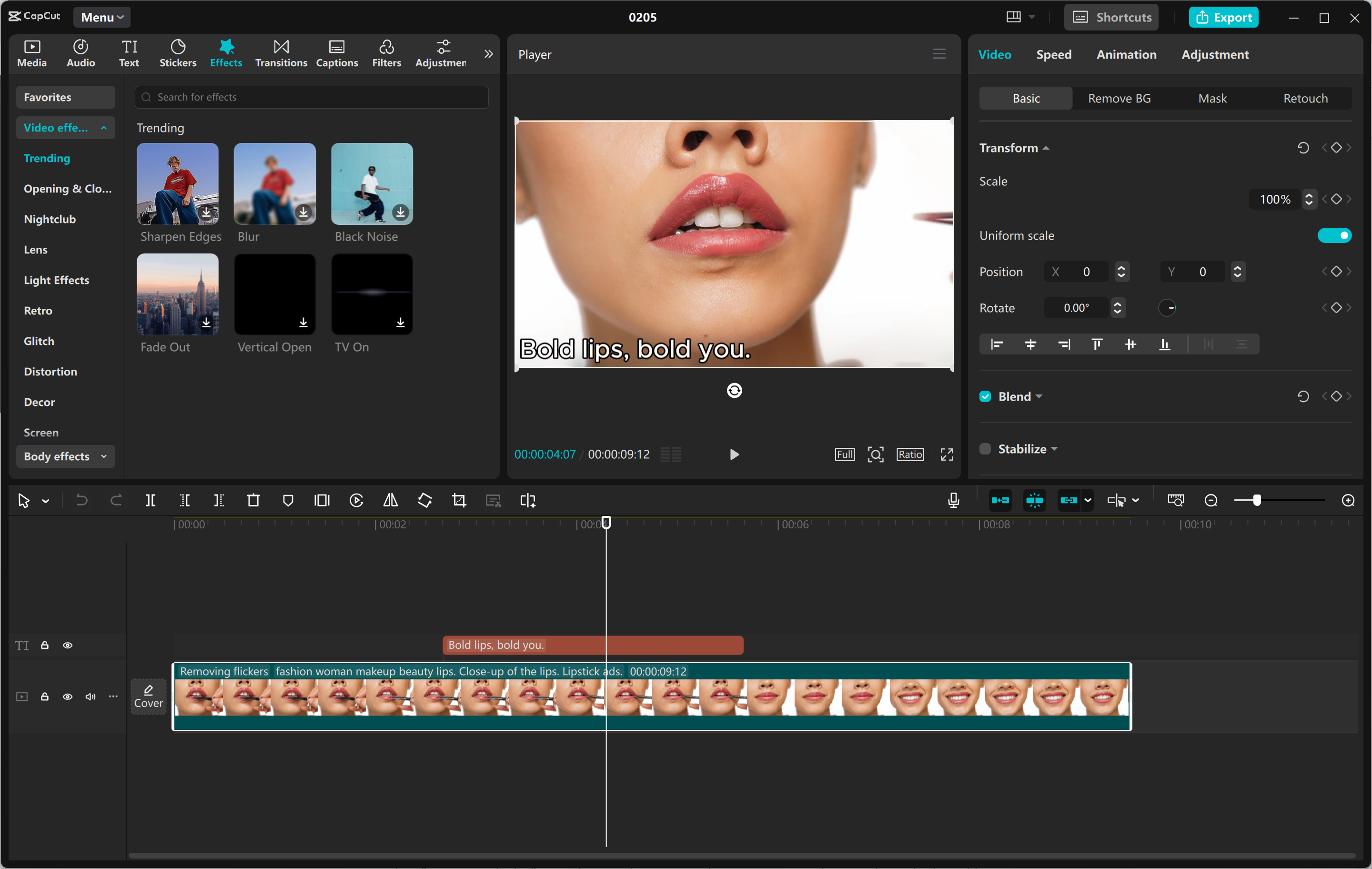Screen dimensions: 1372x869
Task: Click the Export button
Action: pos(1223,17)
